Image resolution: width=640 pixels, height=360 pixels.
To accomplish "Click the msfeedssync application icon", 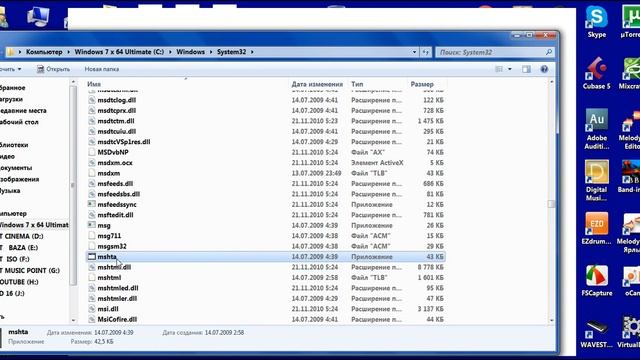I will [x=92, y=204].
